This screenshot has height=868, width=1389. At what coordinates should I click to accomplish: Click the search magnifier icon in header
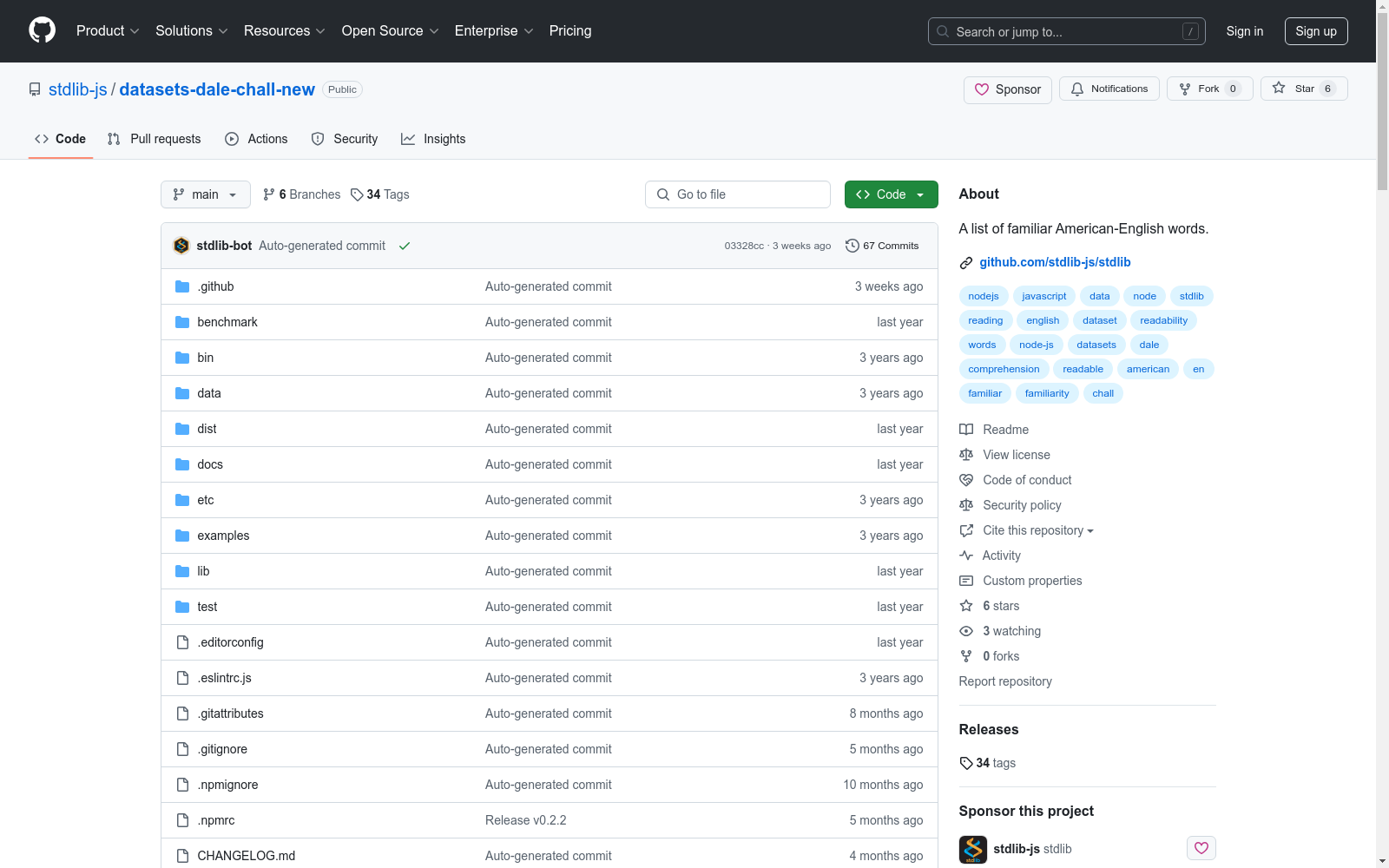tap(943, 31)
